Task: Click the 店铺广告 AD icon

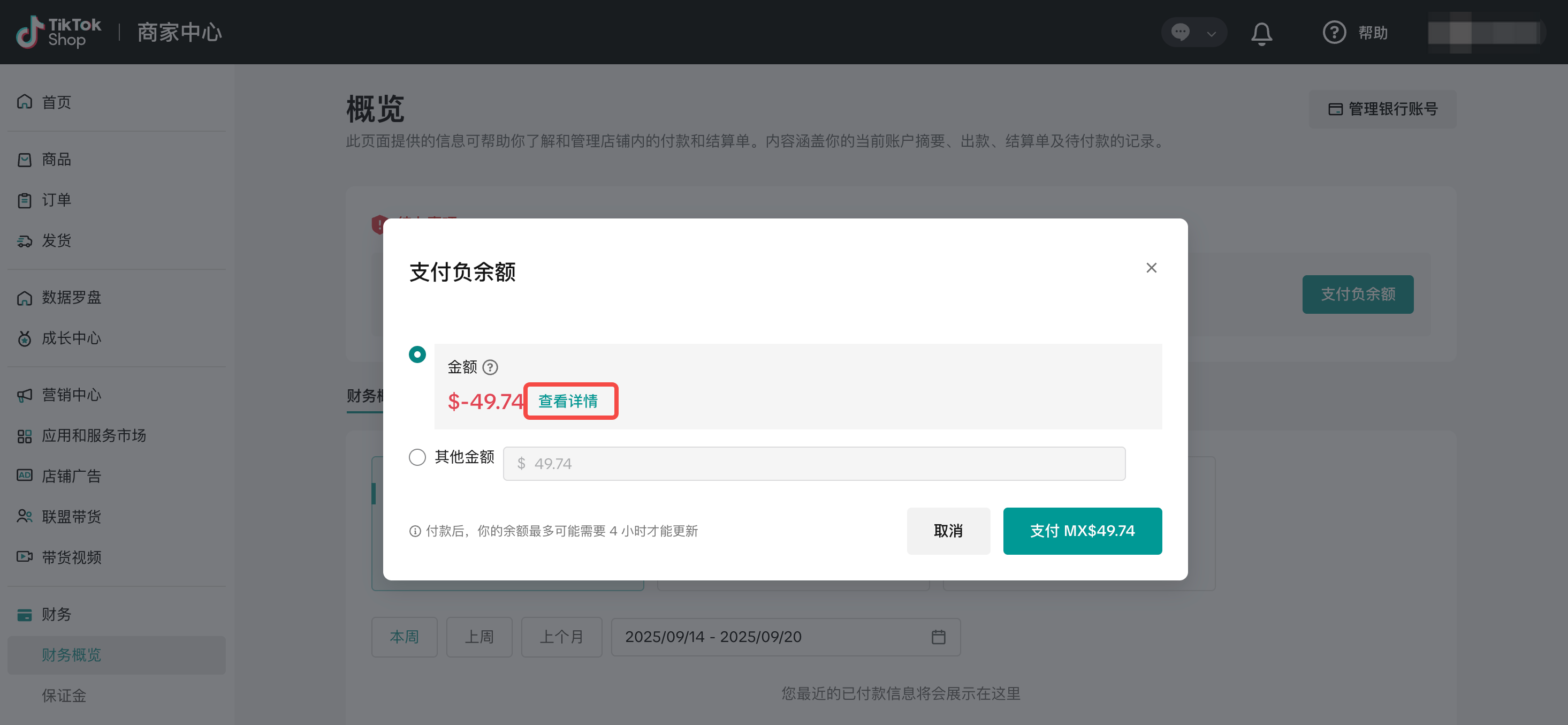Action: pos(24,475)
